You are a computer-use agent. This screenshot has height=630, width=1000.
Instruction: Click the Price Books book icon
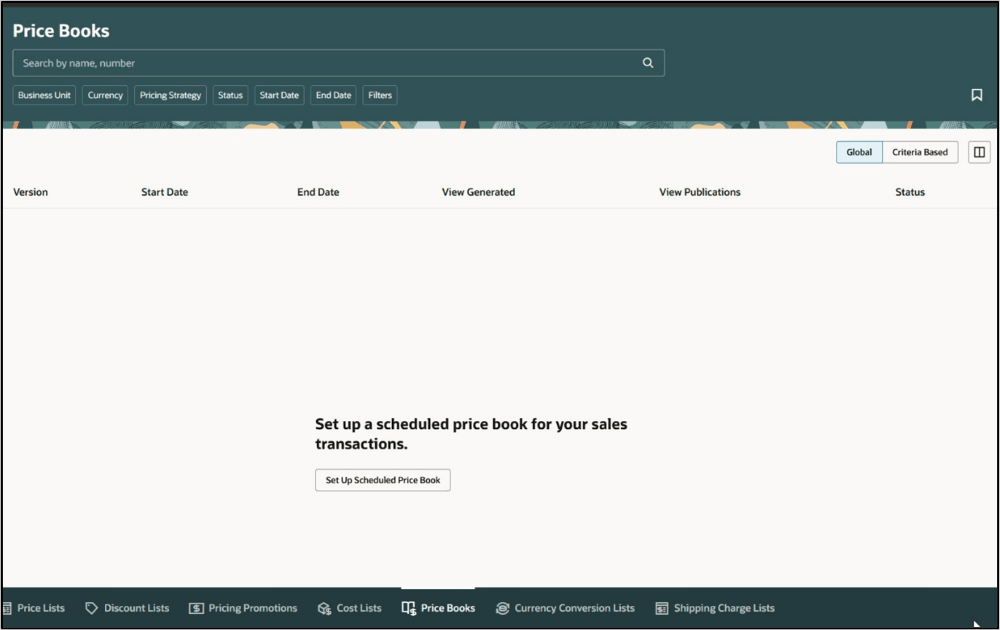[x=409, y=608]
